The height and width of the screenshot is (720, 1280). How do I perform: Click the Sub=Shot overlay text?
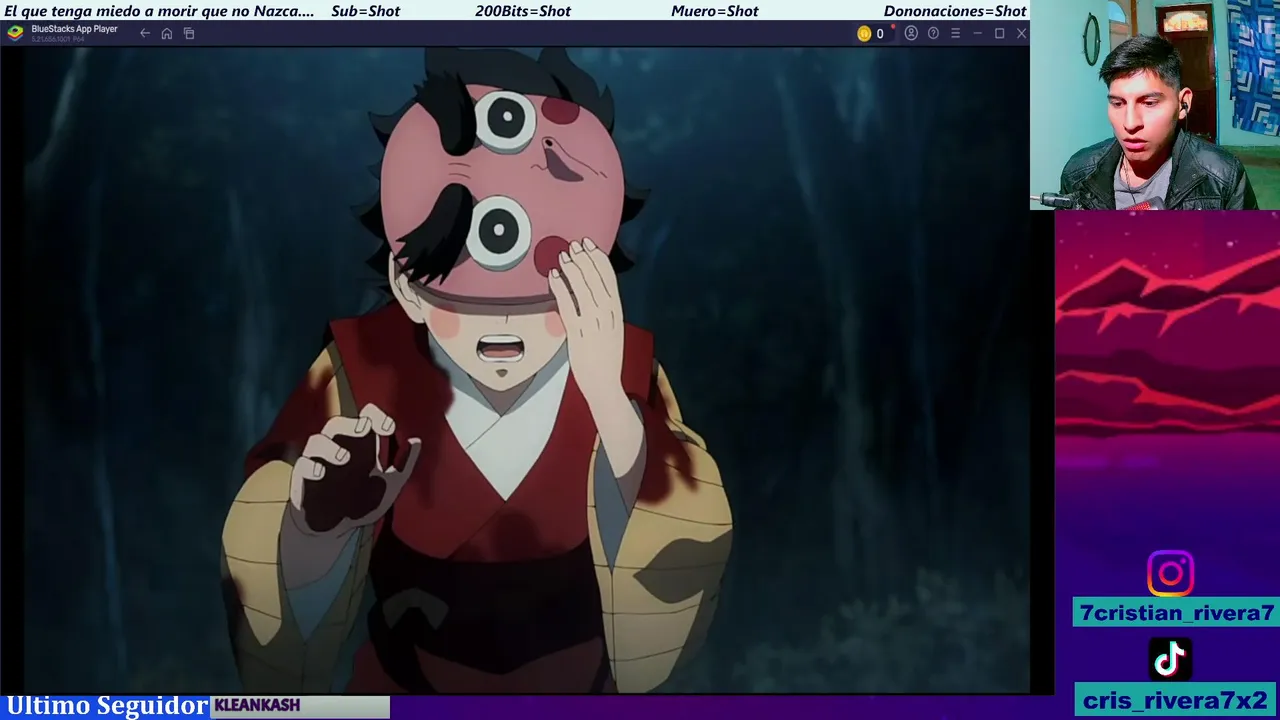pyautogui.click(x=365, y=11)
